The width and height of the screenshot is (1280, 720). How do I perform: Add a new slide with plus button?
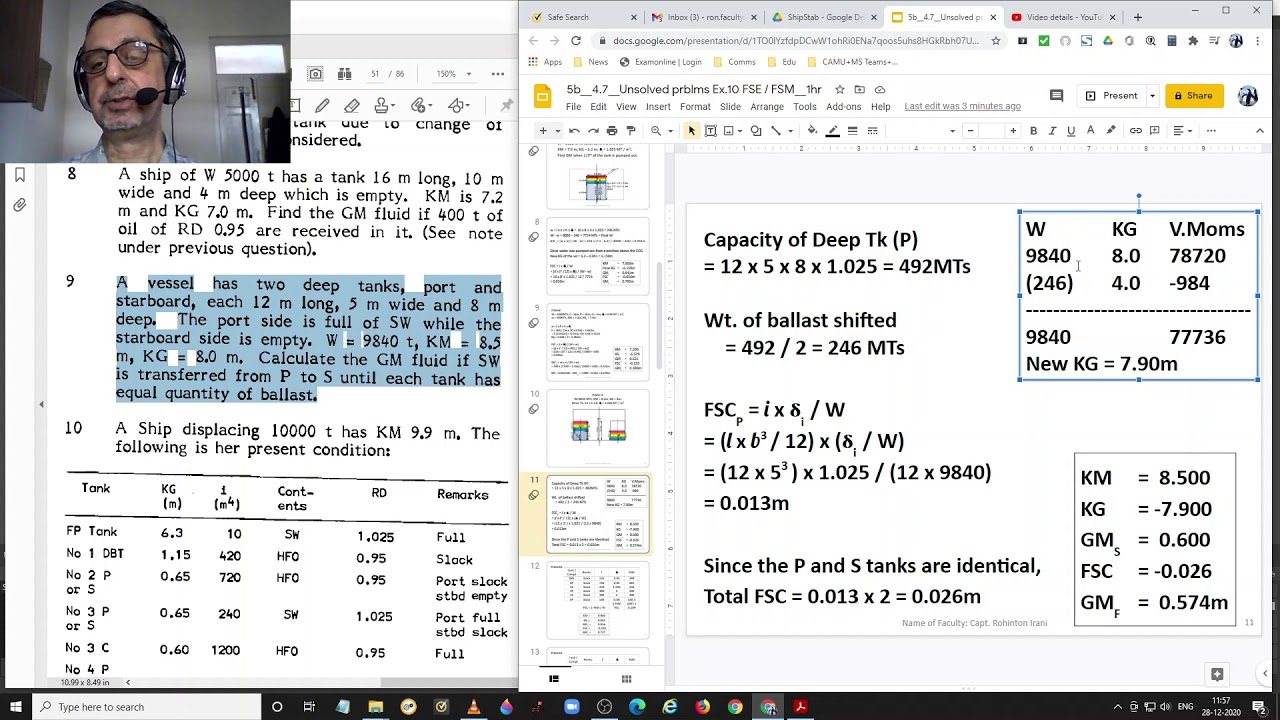point(543,131)
